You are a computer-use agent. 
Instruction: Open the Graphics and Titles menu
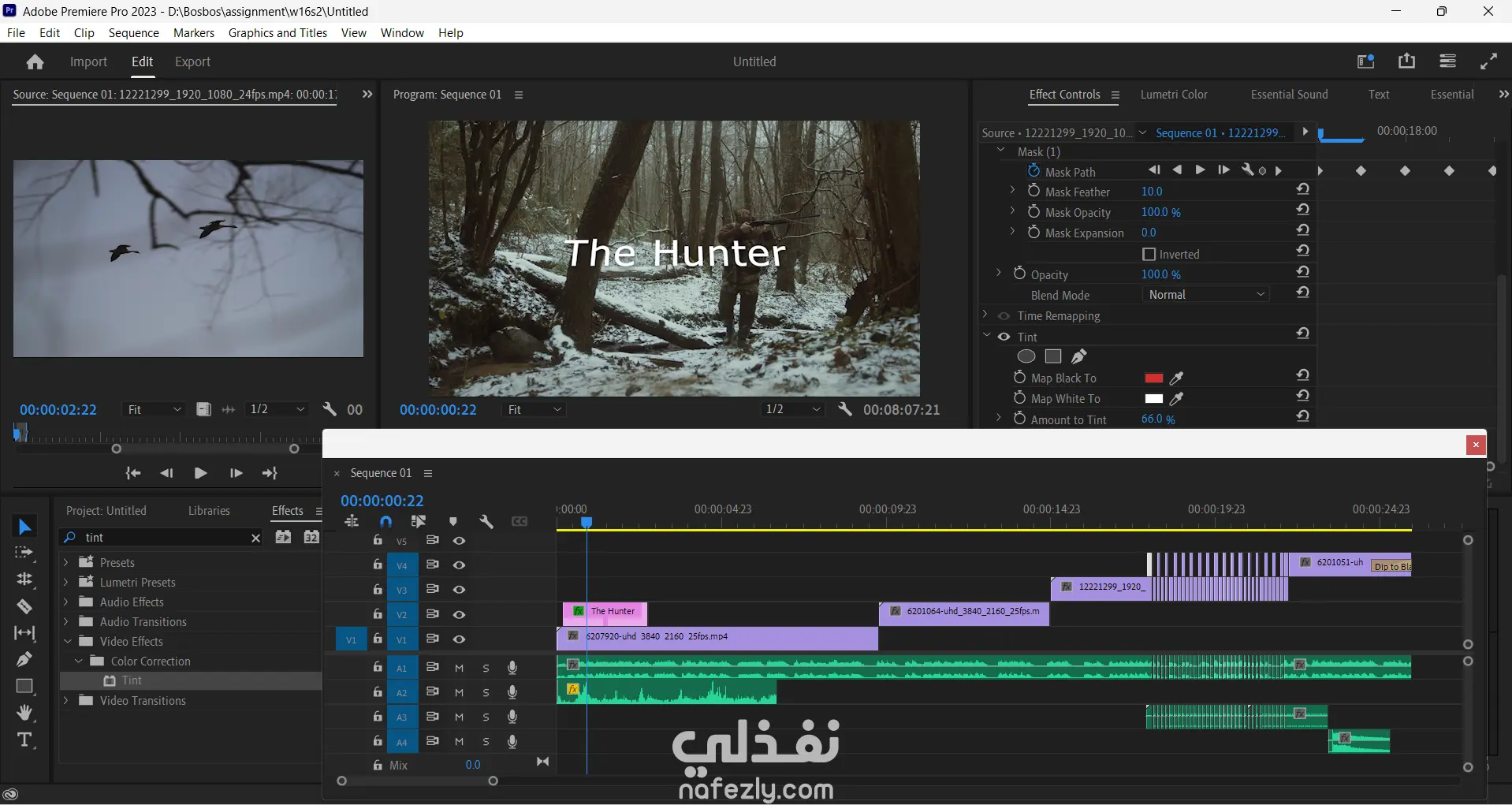click(277, 33)
